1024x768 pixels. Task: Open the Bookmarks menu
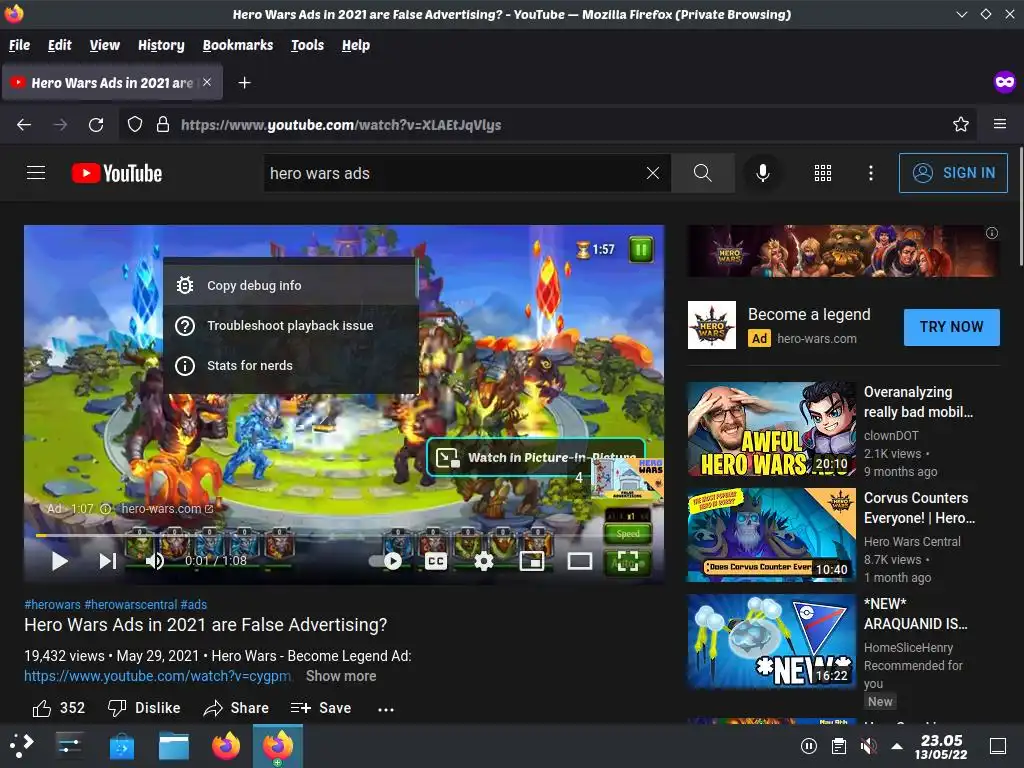[x=238, y=45]
